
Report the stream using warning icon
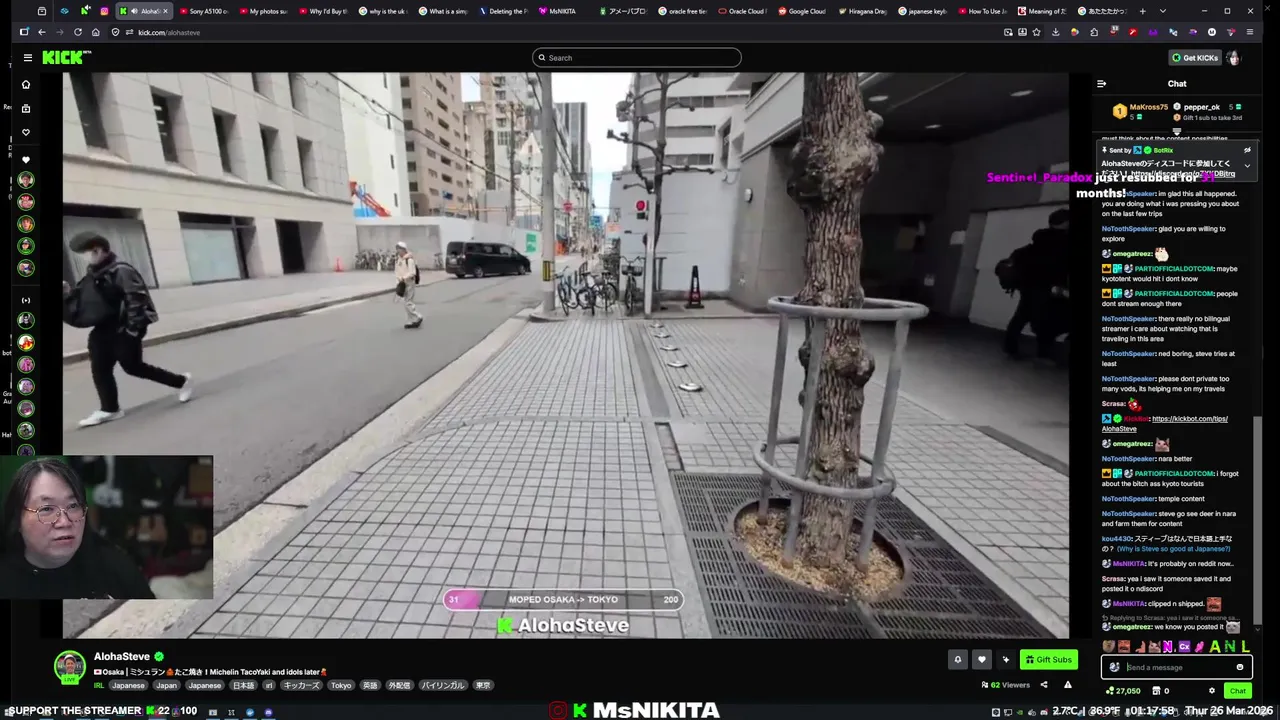click(x=1067, y=685)
